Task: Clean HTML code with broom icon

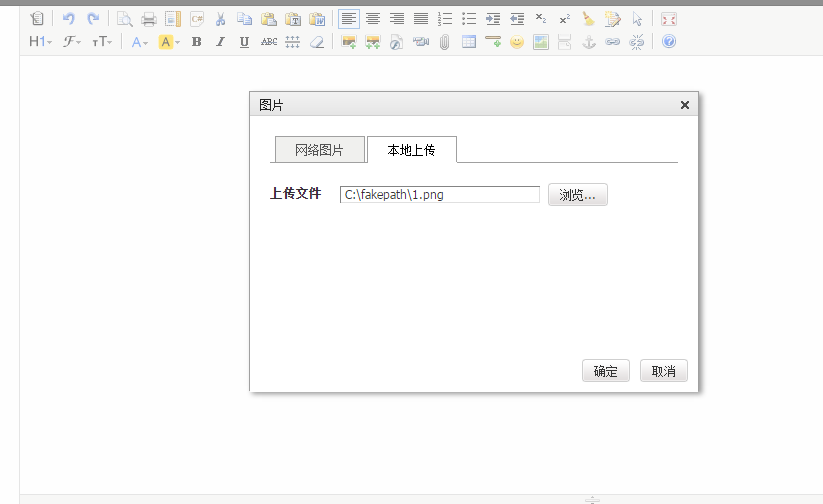Action: (x=589, y=19)
